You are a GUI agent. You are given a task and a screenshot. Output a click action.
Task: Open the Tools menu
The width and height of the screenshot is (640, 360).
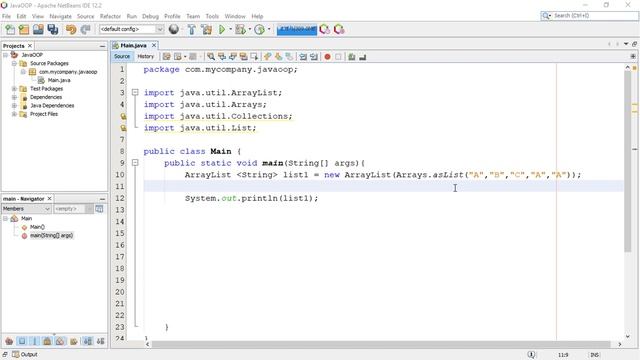(x=212, y=16)
